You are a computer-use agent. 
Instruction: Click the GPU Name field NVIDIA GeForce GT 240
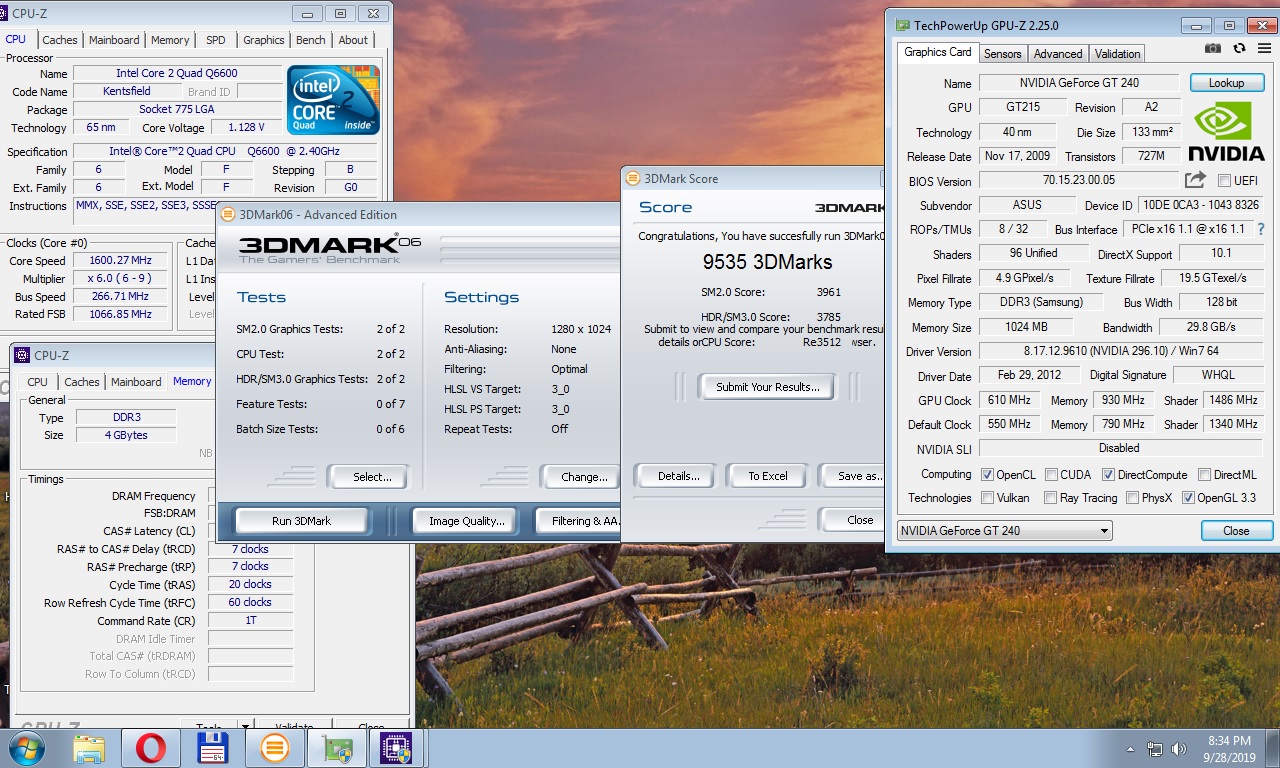1079,83
